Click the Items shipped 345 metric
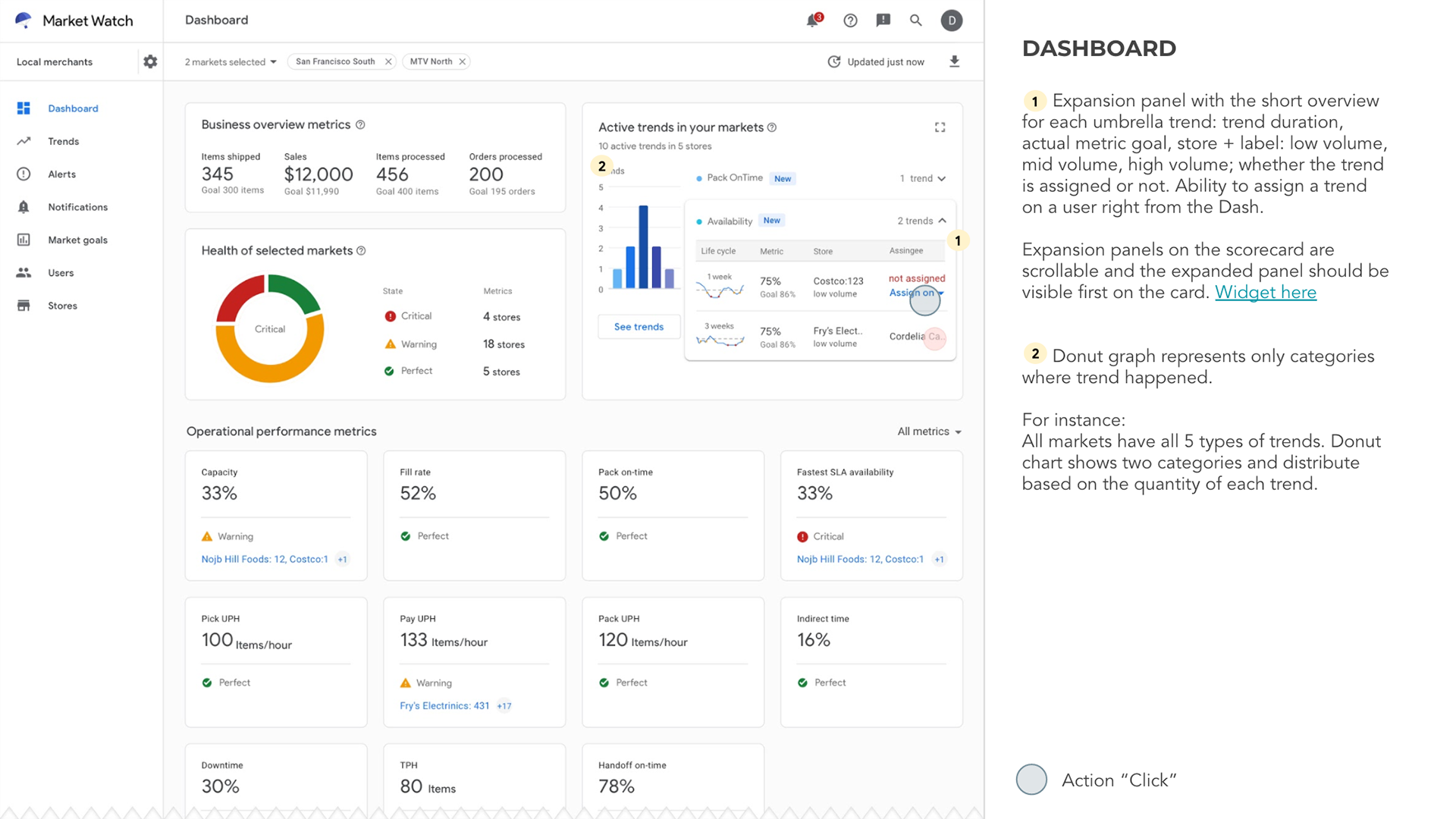1456x819 pixels. (232, 174)
